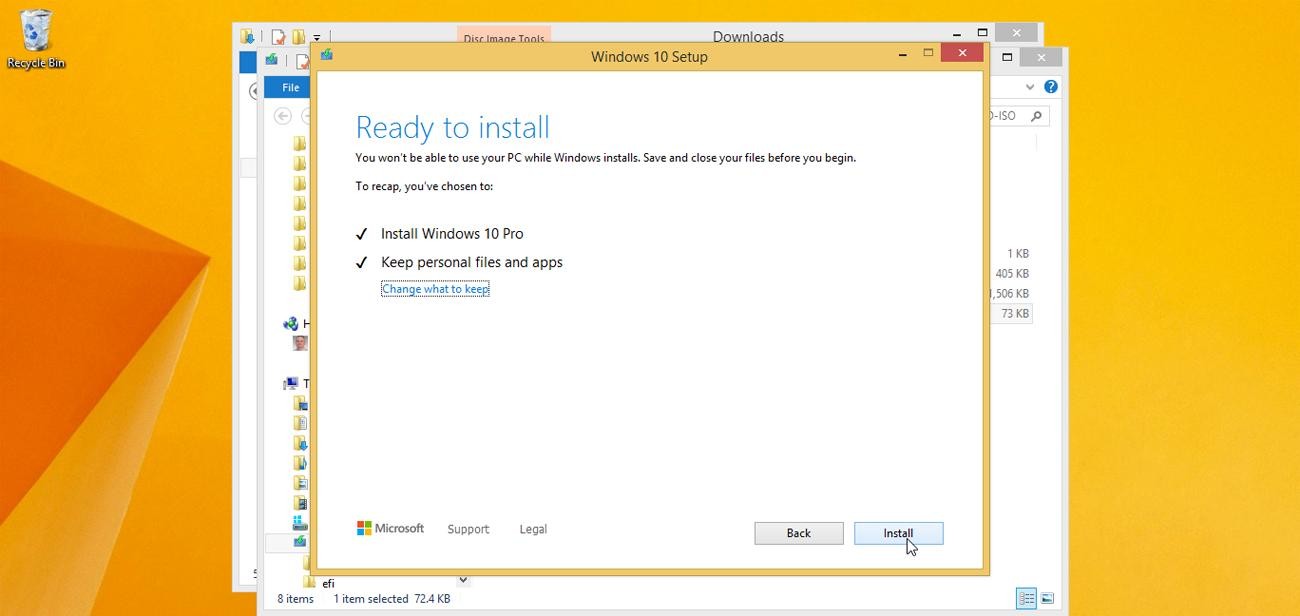Click the Back arrow in the Explorer window

(x=283, y=116)
